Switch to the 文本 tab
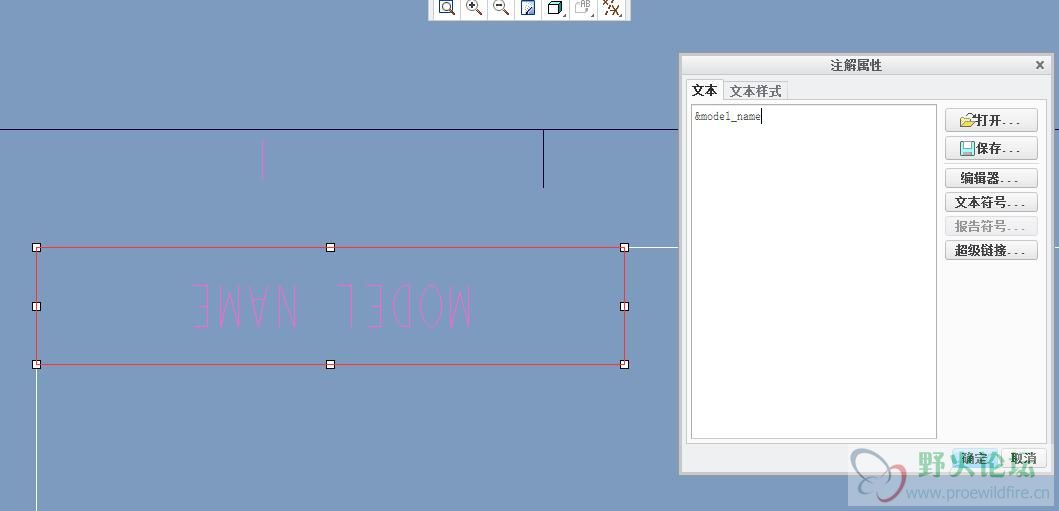Image resolution: width=1059 pixels, height=511 pixels. (x=704, y=90)
